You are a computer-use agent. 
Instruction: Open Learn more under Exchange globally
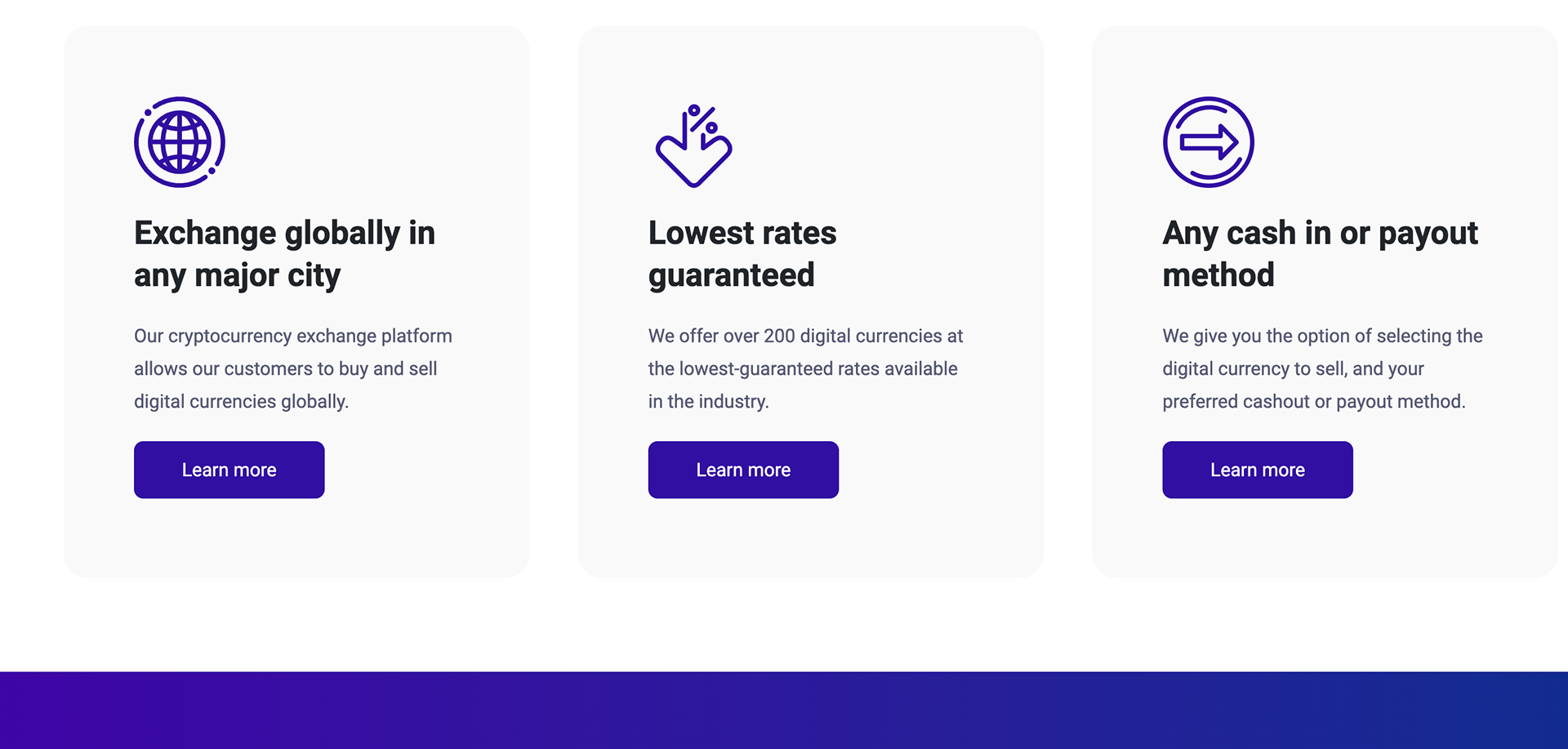click(229, 470)
